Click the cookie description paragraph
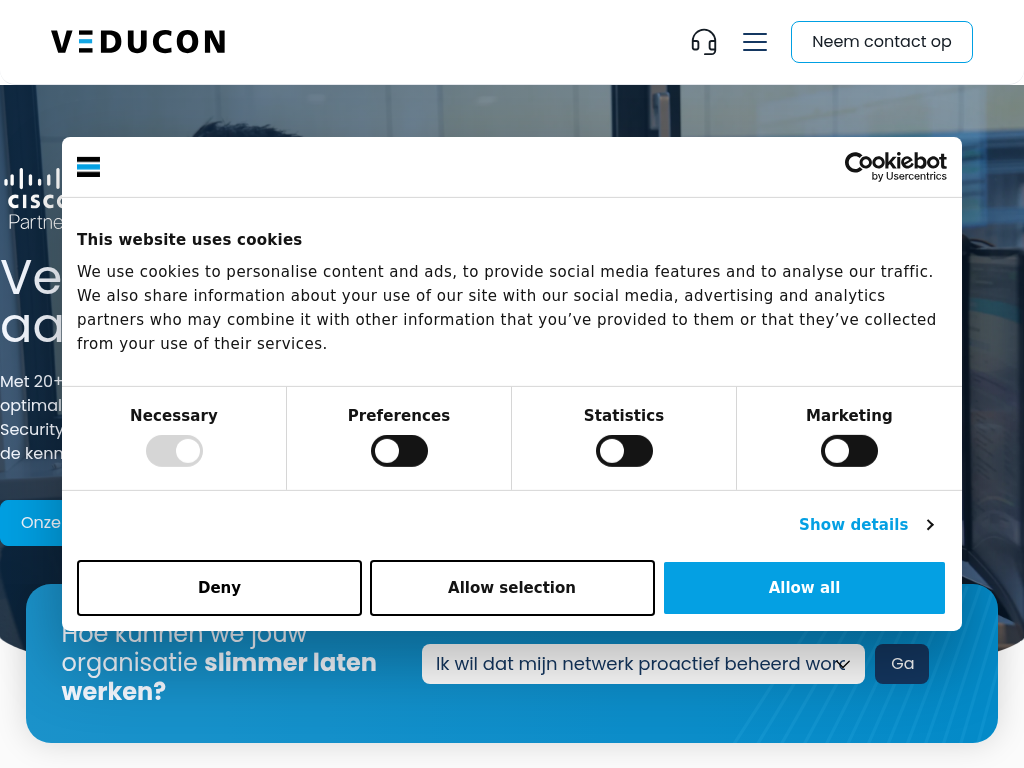Screen dimensions: 1024x768 click(506, 308)
